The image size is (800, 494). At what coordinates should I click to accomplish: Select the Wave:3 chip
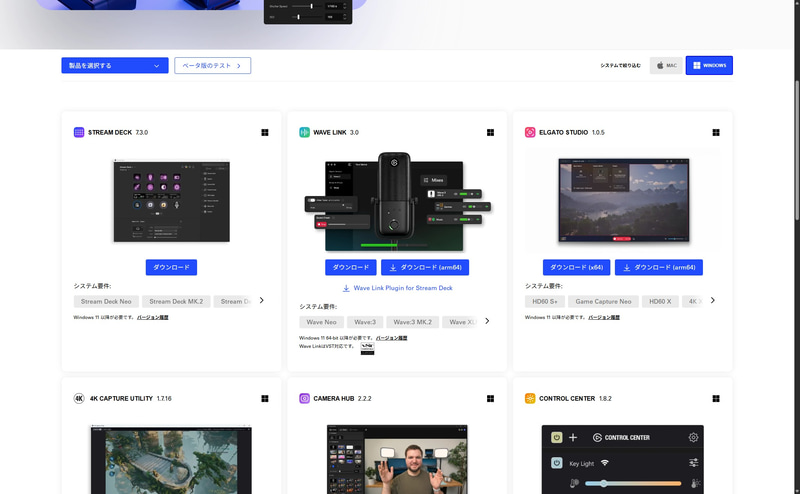(365, 322)
